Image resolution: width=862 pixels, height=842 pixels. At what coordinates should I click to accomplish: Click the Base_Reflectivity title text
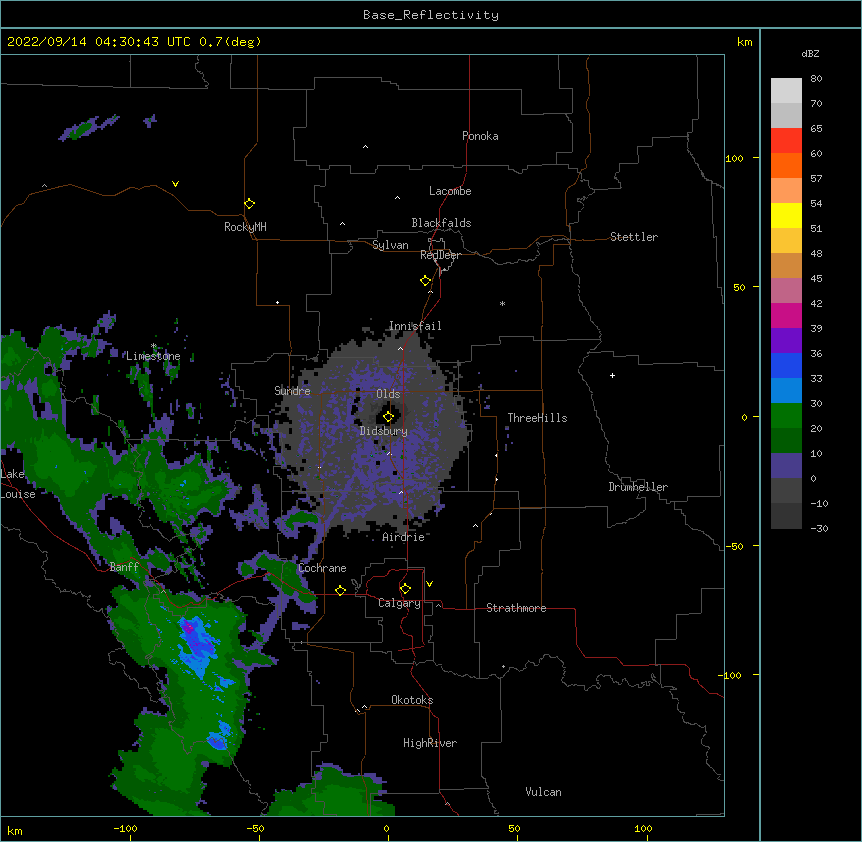(431, 15)
